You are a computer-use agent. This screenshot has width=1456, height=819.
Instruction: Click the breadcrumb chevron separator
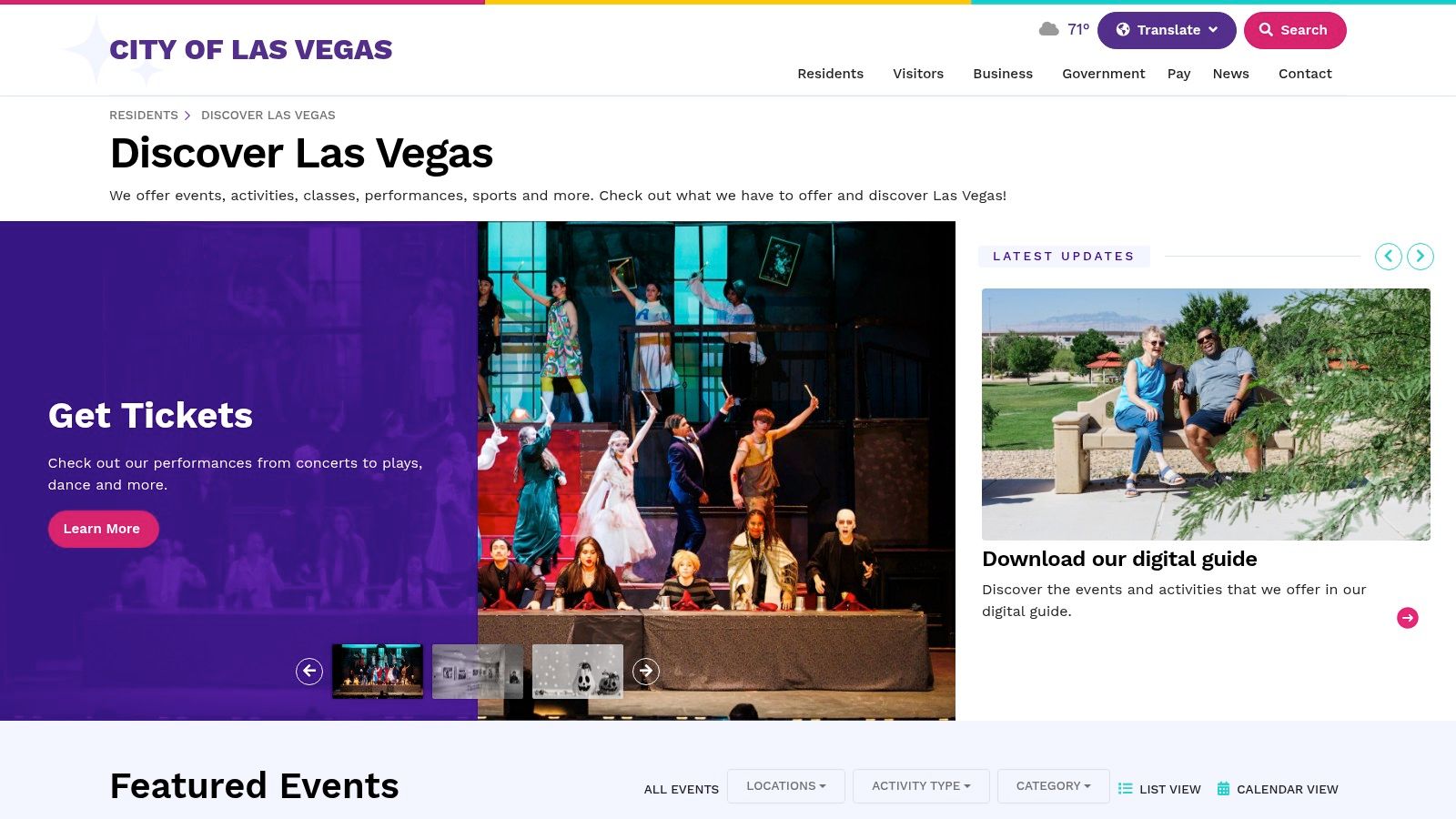187,116
